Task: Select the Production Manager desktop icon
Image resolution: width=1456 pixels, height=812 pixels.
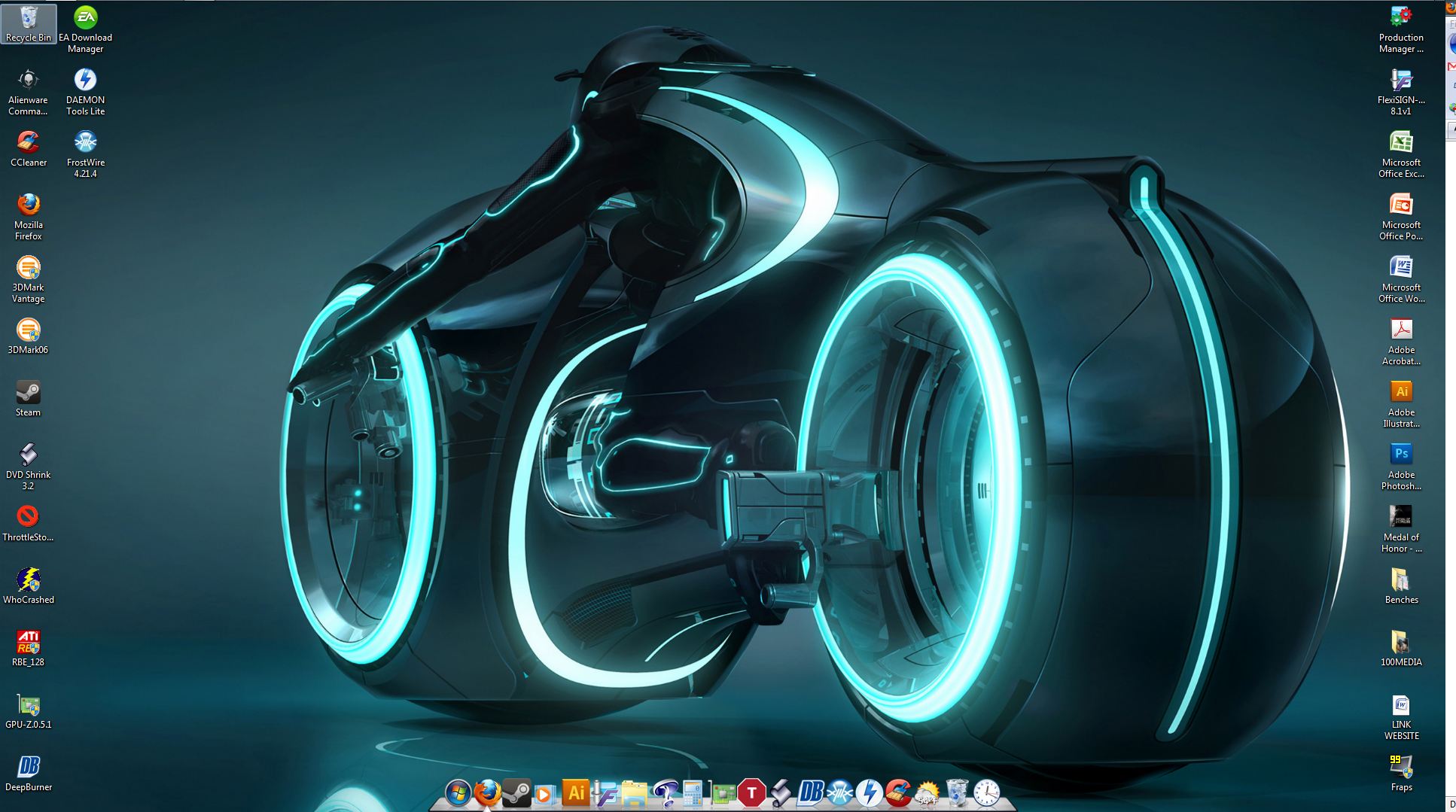Action: click(1401, 29)
